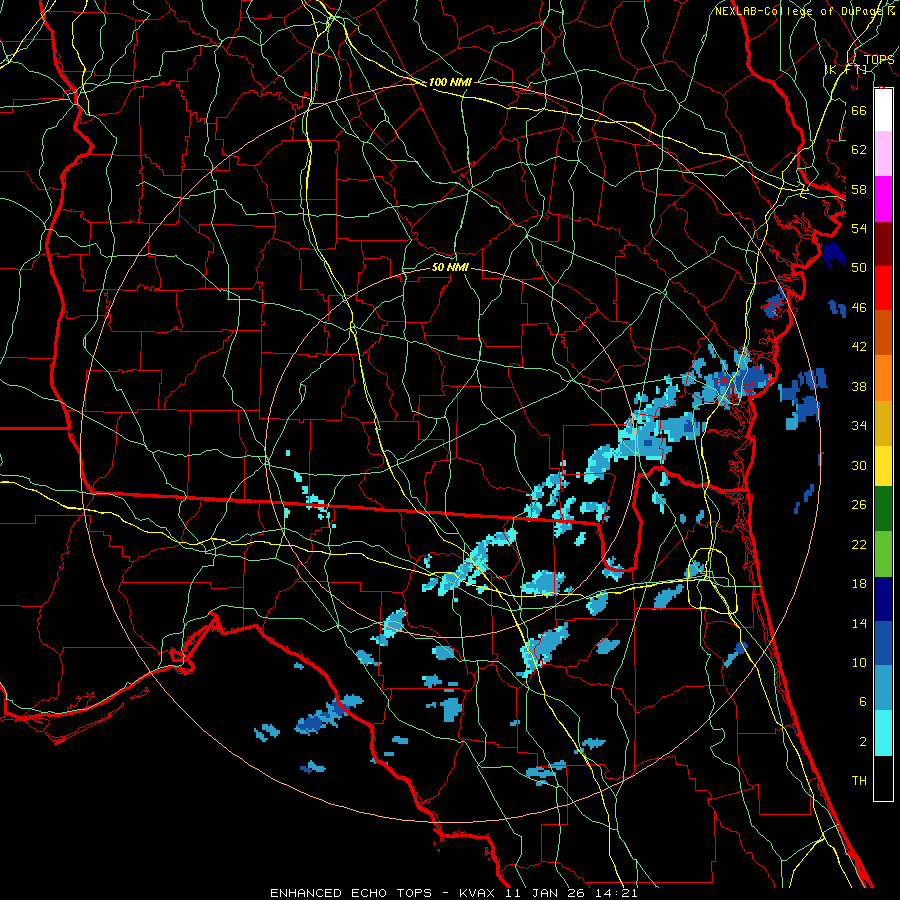This screenshot has width=900, height=900.
Task: Click the TOPS legend title
Action: coord(879,59)
